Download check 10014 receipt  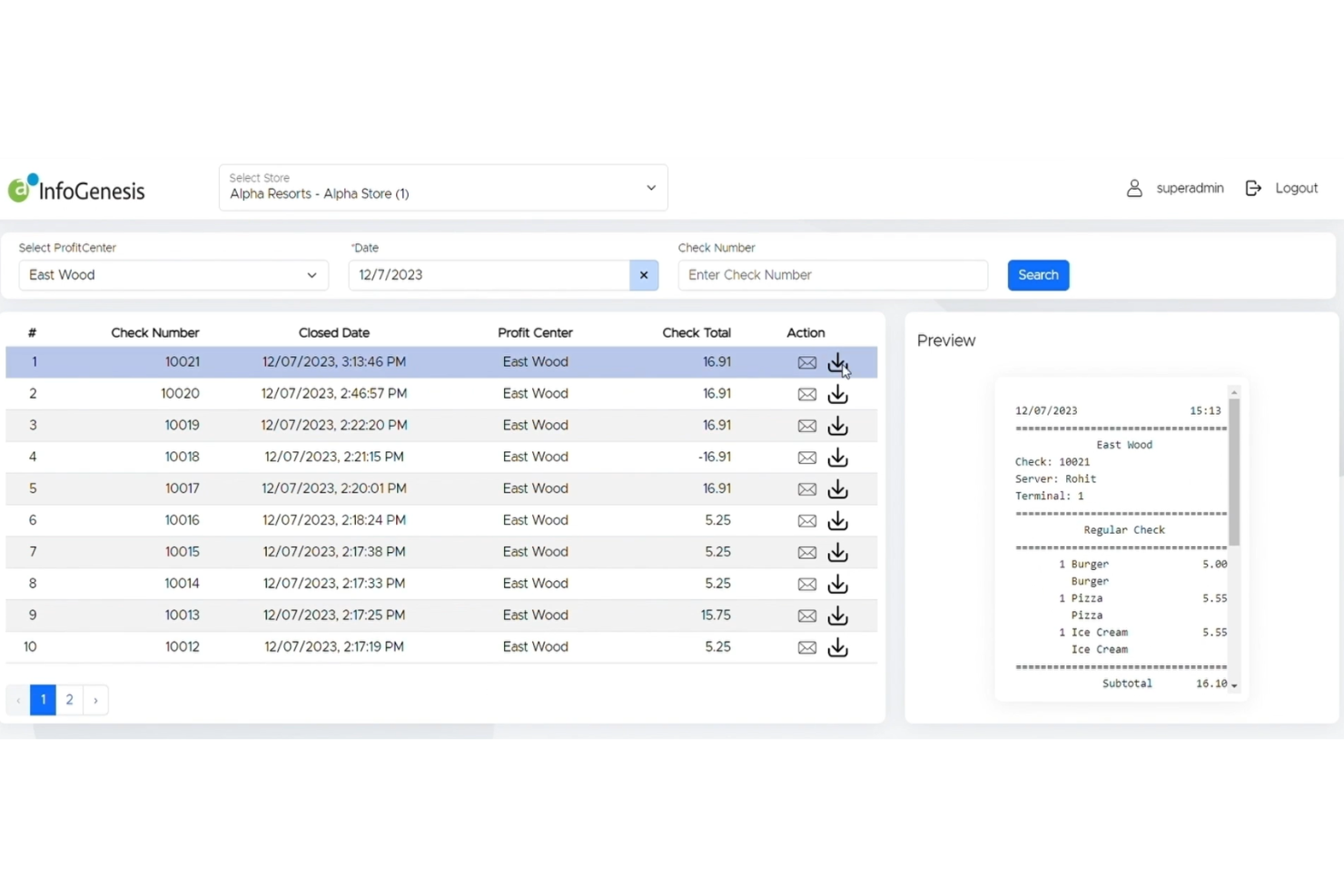pos(837,585)
